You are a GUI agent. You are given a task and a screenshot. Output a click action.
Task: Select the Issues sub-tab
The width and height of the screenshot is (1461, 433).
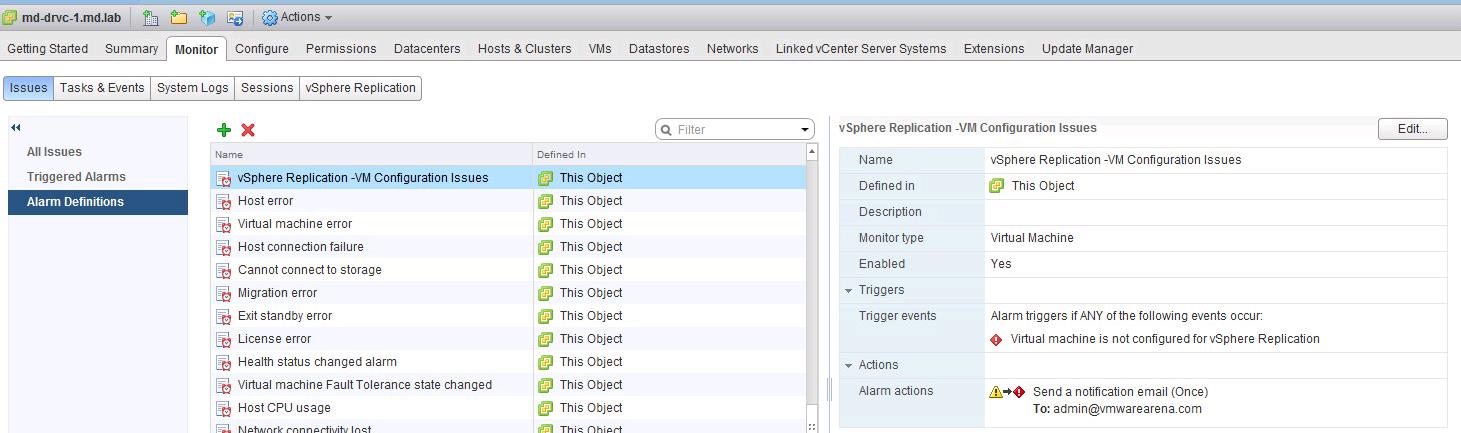pos(28,88)
